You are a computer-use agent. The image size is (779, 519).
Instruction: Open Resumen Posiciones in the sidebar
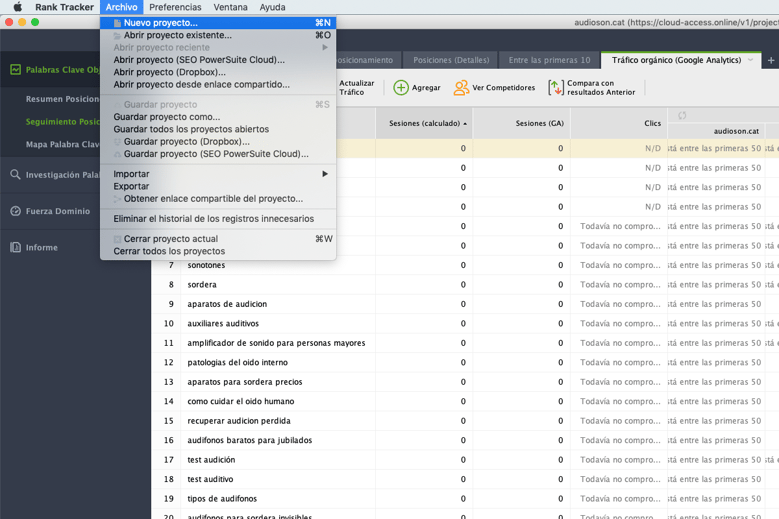63,99
